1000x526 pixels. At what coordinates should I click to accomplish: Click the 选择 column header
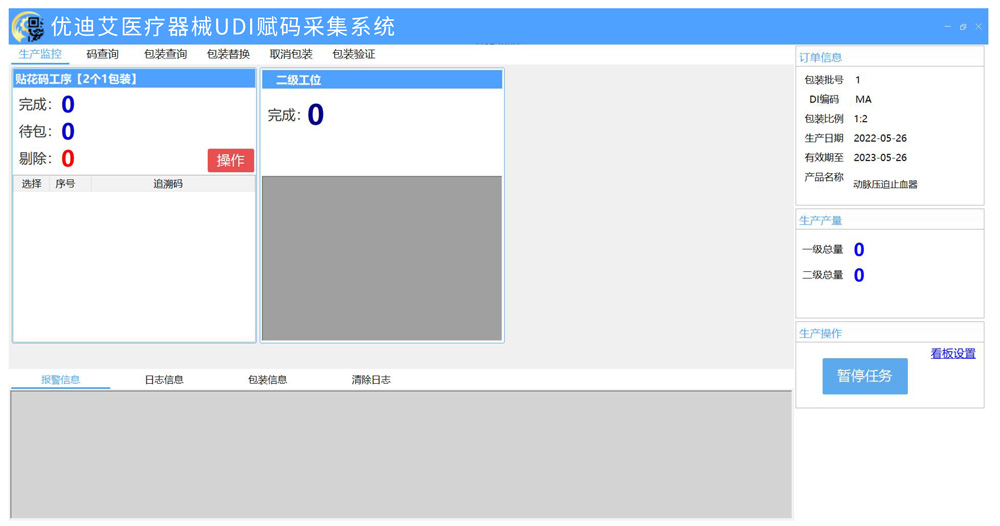click(31, 184)
